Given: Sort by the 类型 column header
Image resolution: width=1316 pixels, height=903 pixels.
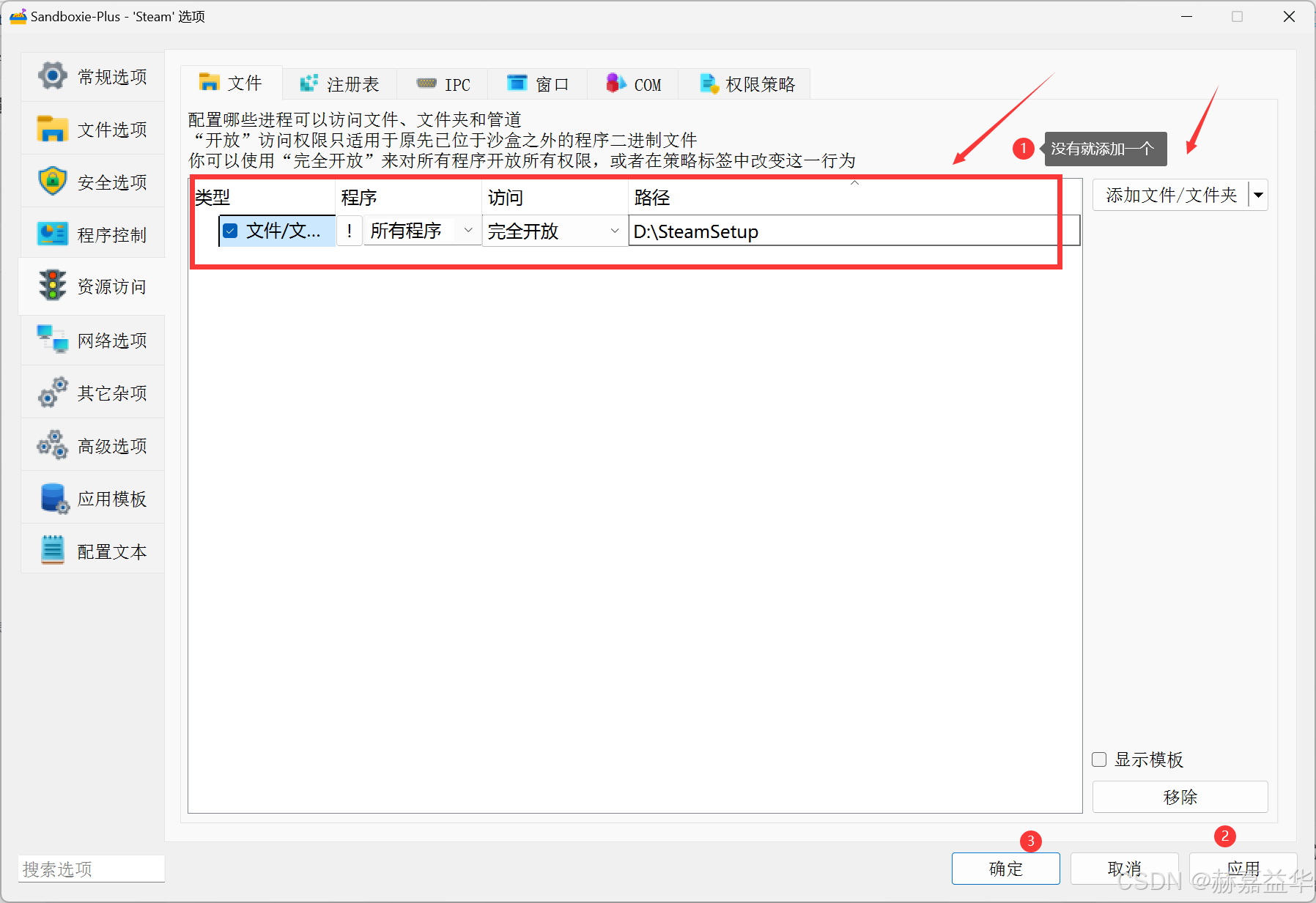Looking at the screenshot, I should pyautogui.click(x=262, y=198).
